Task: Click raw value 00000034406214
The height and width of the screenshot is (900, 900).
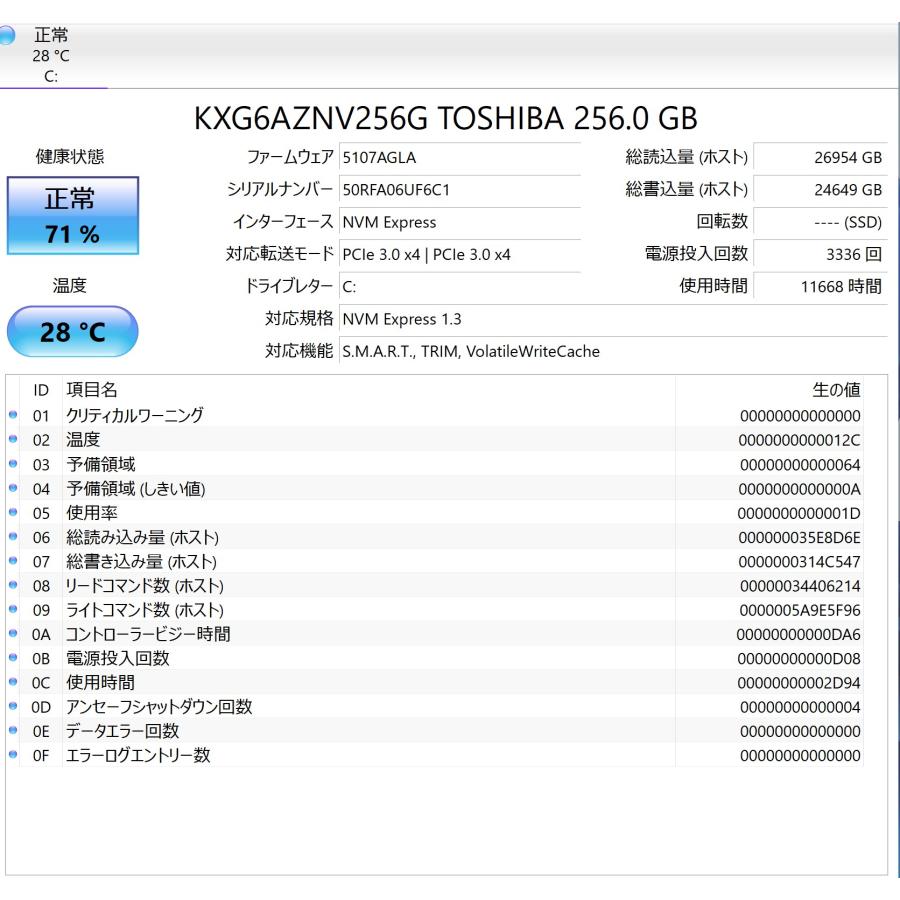Action: (800, 586)
